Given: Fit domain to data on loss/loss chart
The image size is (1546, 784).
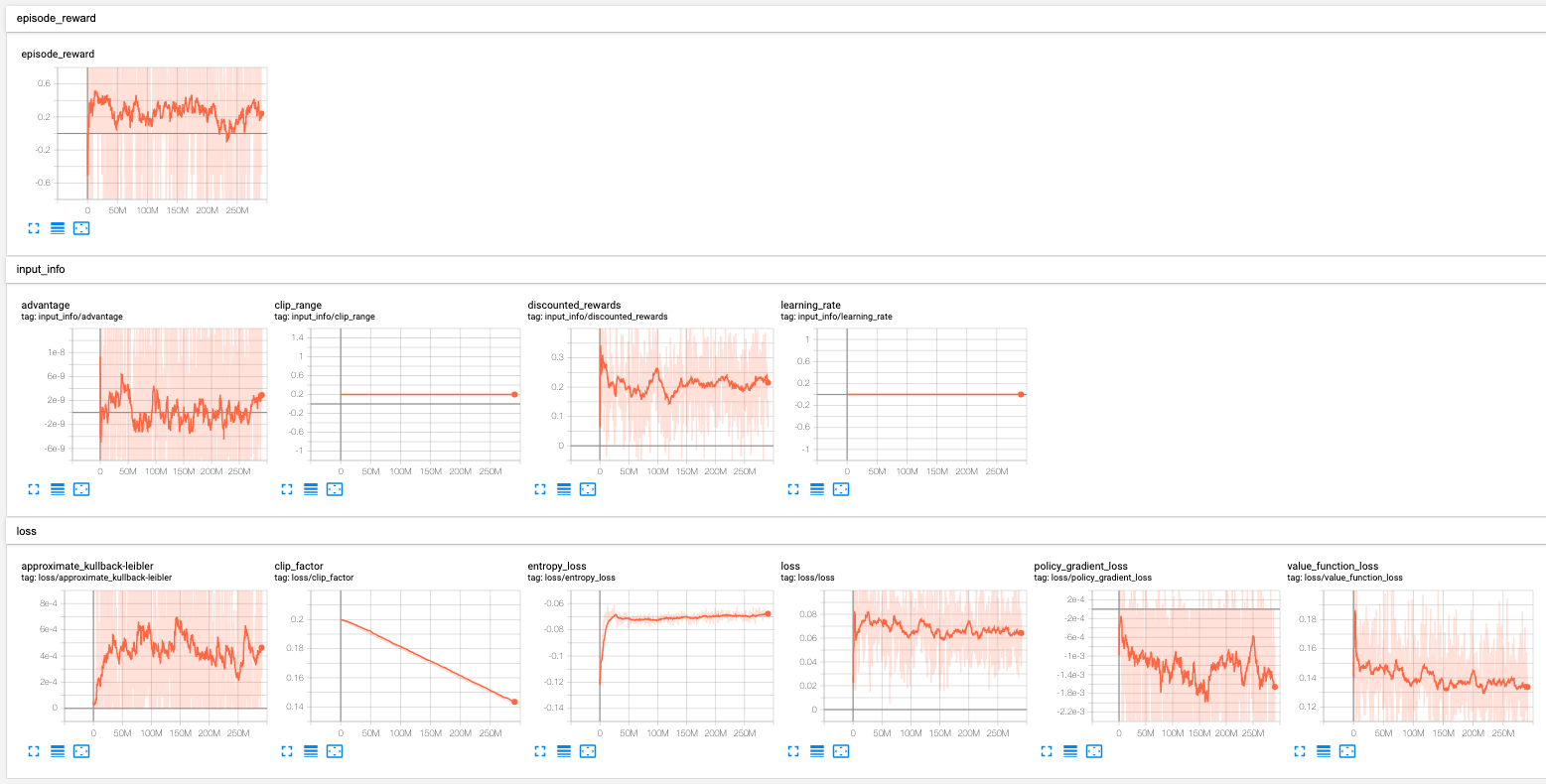Looking at the screenshot, I should click(x=841, y=751).
